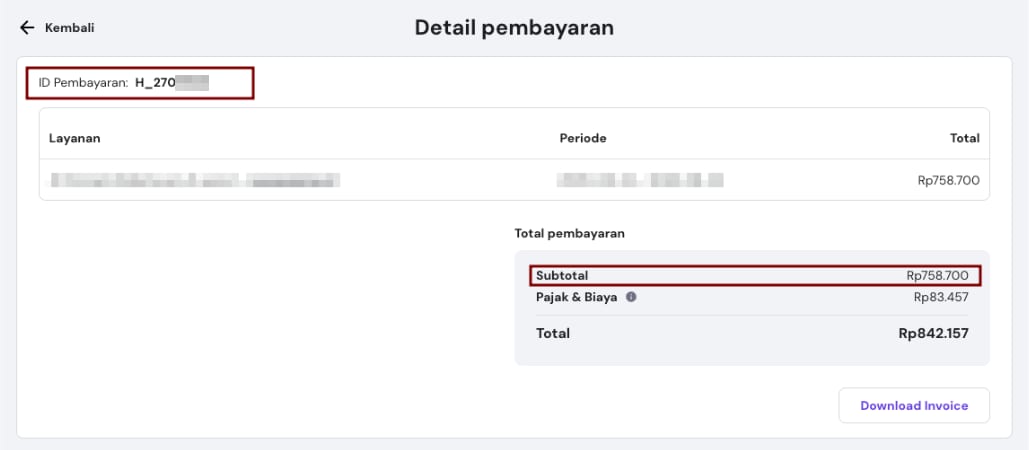
Task: Click the ID Pembayaran label
Action: click(83, 83)
